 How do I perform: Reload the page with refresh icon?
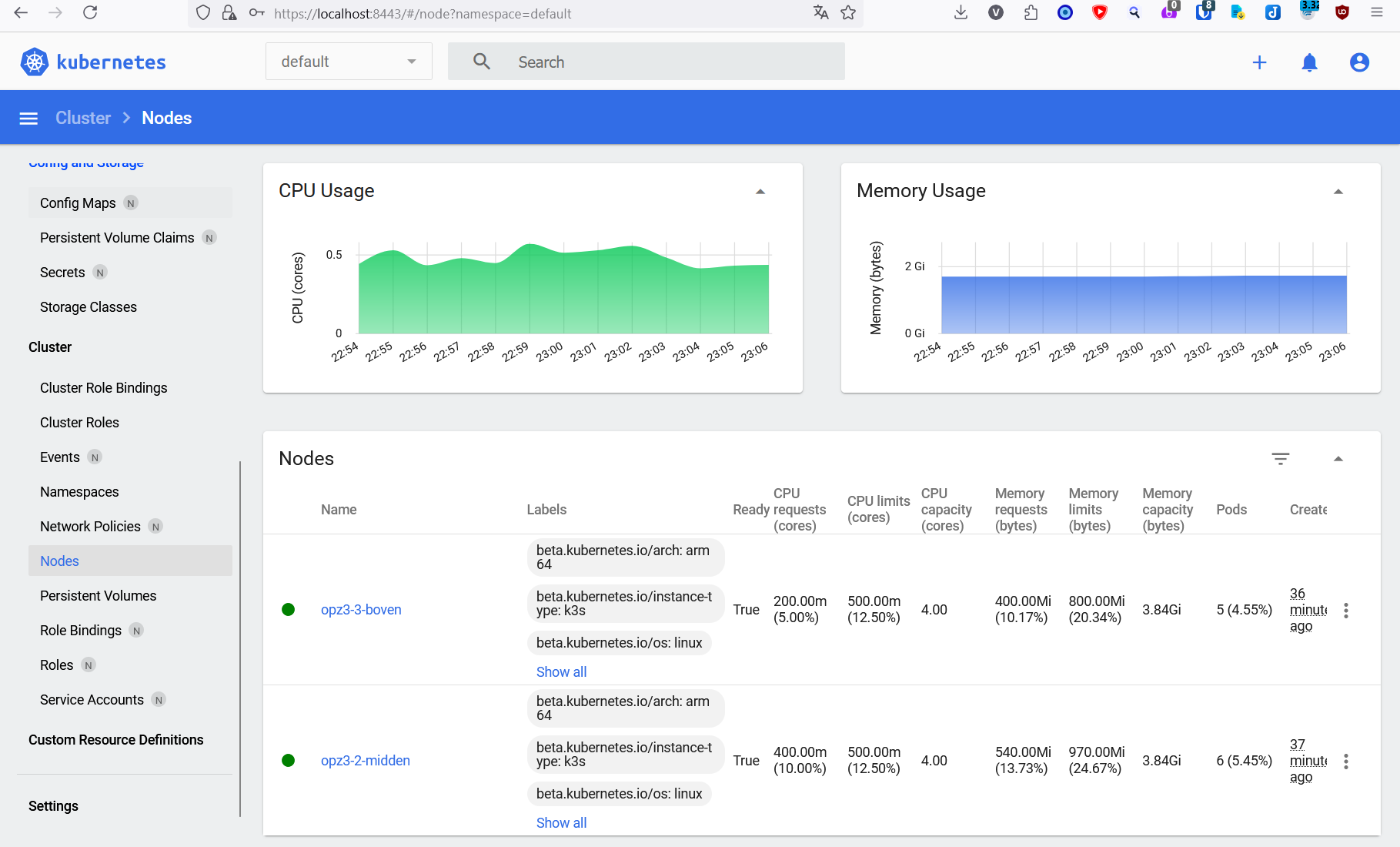tap(90, 12)
